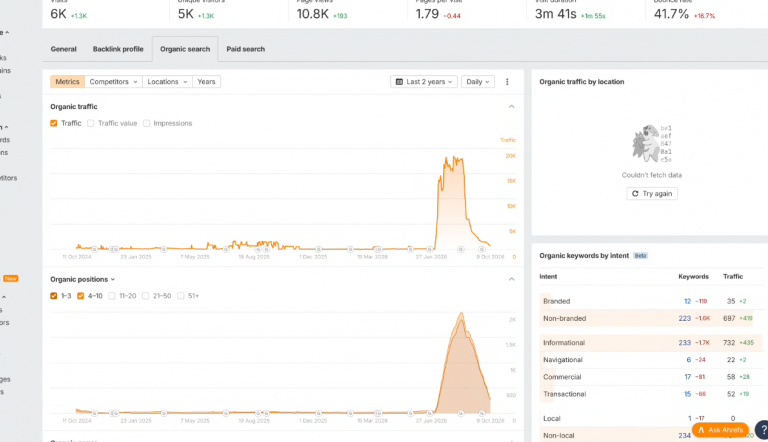Collapse the Organic positions section
The image size is (768, 442).
pyautogui.click(x=511, y=279)
